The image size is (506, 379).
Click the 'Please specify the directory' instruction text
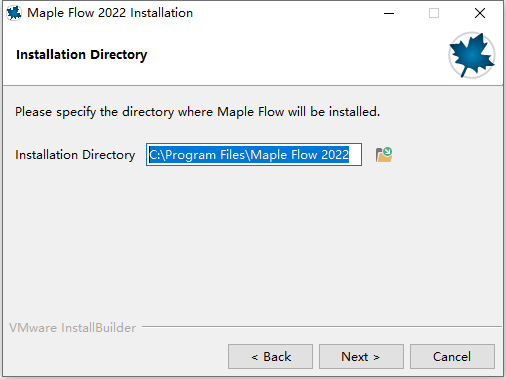(x=197, y=112)
